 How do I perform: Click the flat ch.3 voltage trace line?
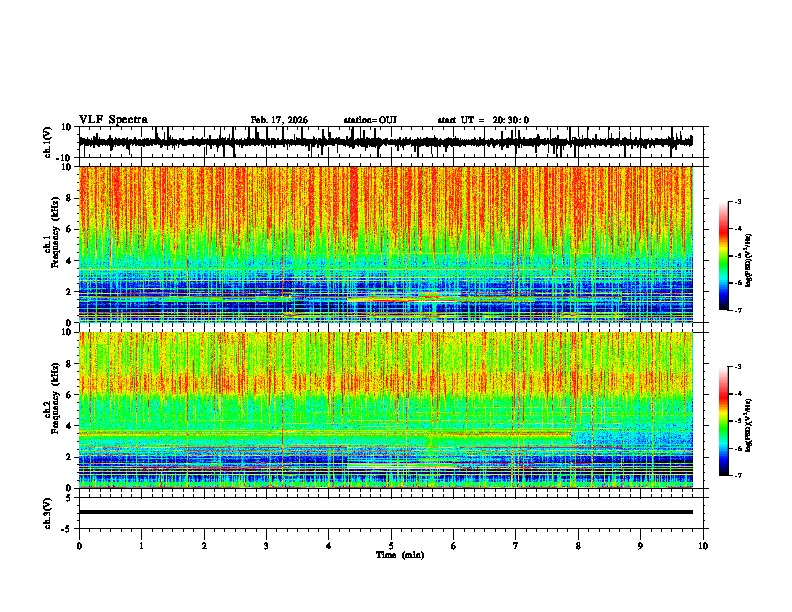(x=385, y=512)
